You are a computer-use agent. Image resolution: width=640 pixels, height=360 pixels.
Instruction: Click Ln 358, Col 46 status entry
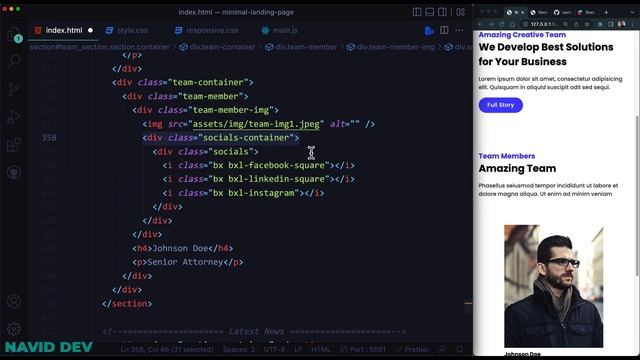pyautogui.click(x=167, y=349)
